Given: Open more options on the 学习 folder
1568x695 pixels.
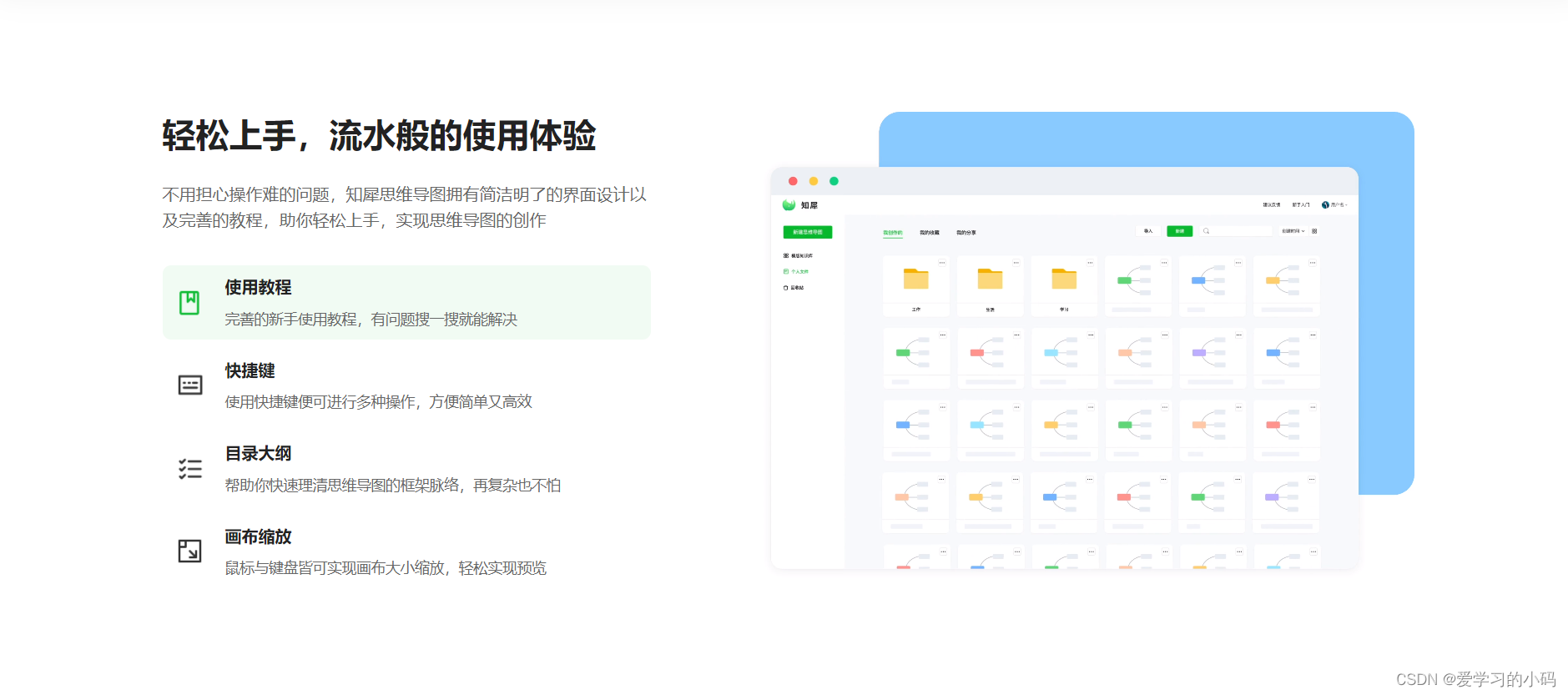Looking at the screenshot, I should (1091, 263).
